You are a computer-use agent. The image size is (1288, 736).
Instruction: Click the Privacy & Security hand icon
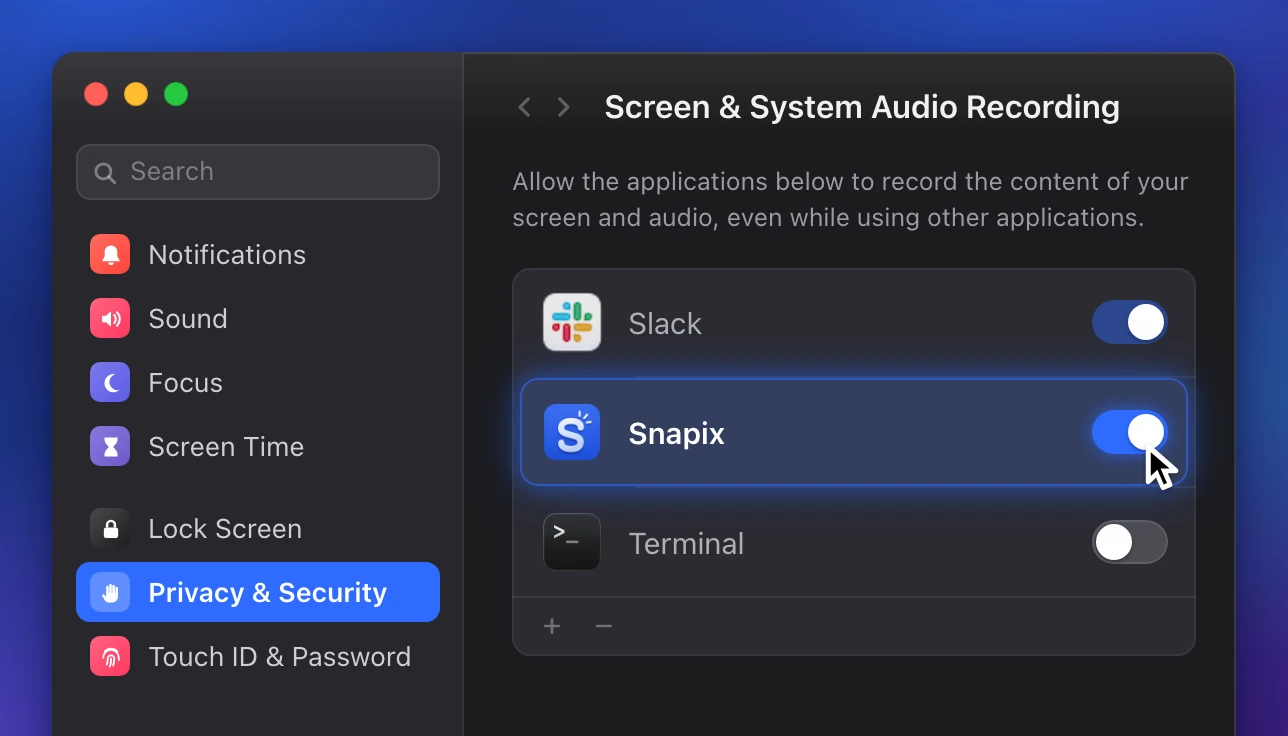[x=110, y=592]
